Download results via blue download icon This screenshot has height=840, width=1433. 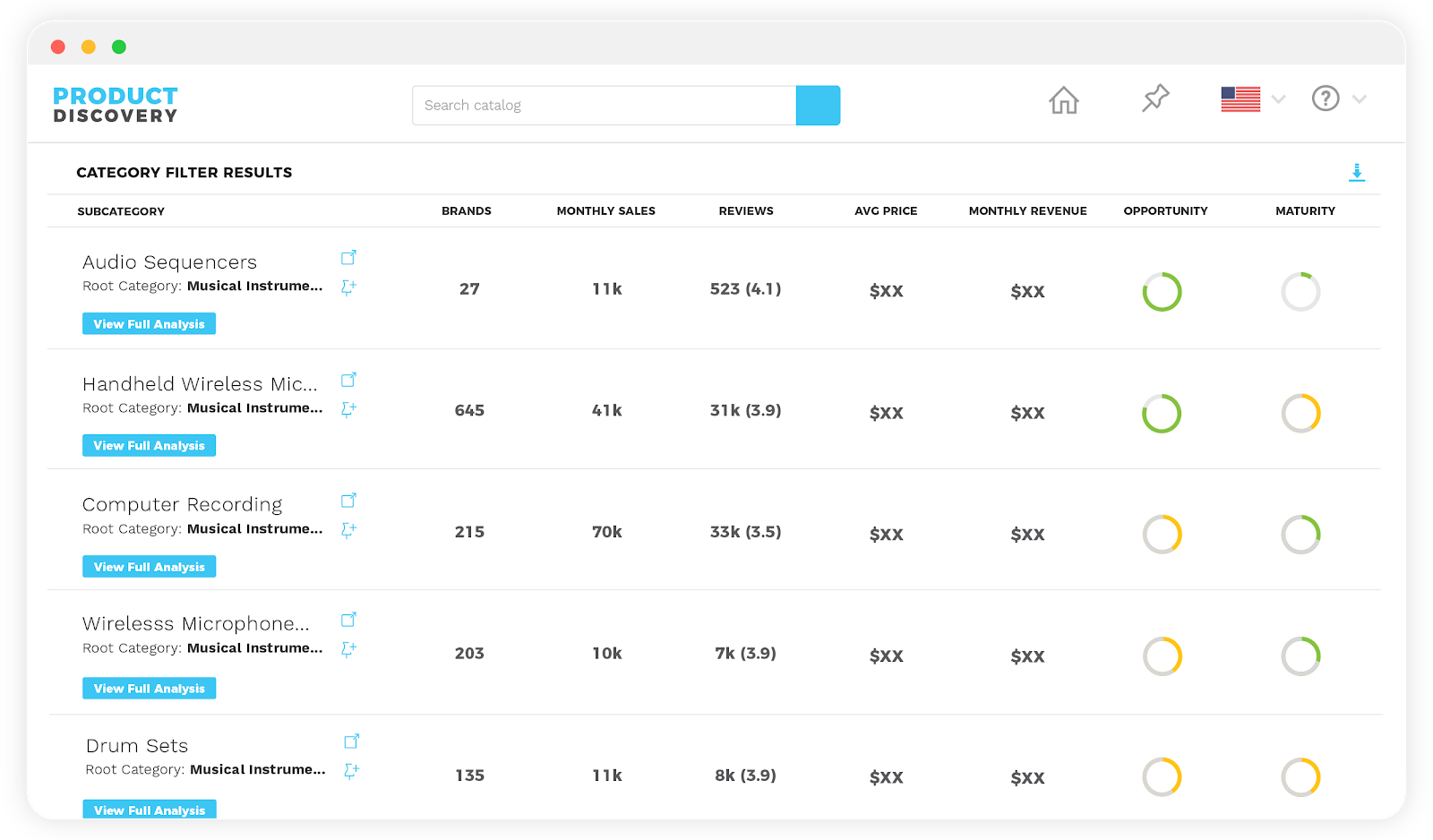[1357, 173]
